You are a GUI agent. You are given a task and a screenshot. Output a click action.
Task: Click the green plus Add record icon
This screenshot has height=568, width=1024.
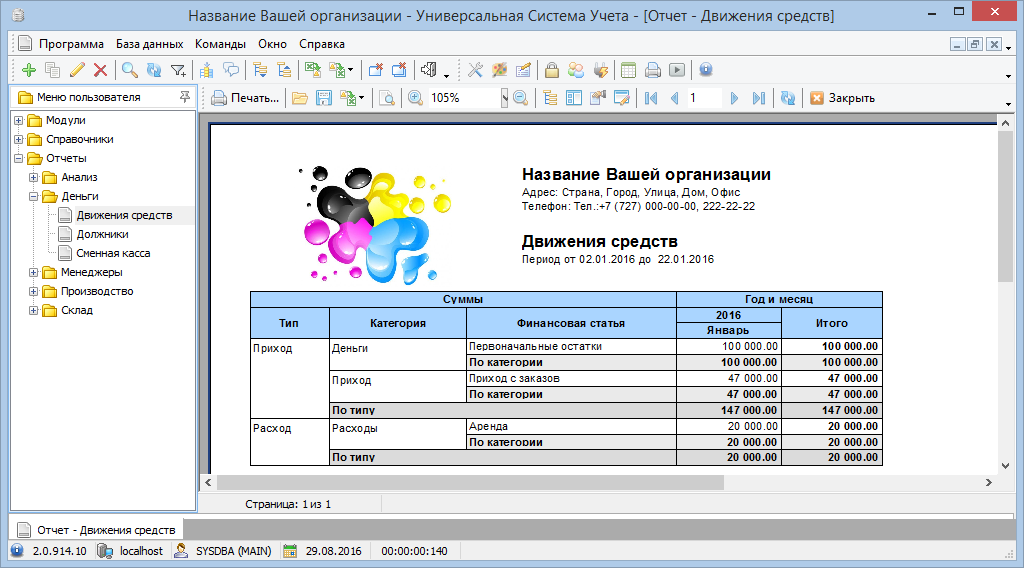[x=28, y=70]
